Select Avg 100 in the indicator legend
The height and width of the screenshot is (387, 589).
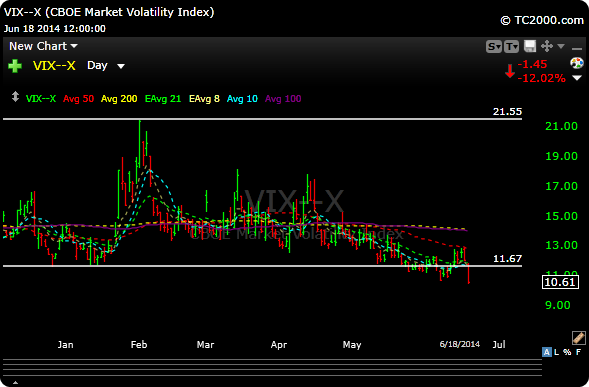pos(283,99)
